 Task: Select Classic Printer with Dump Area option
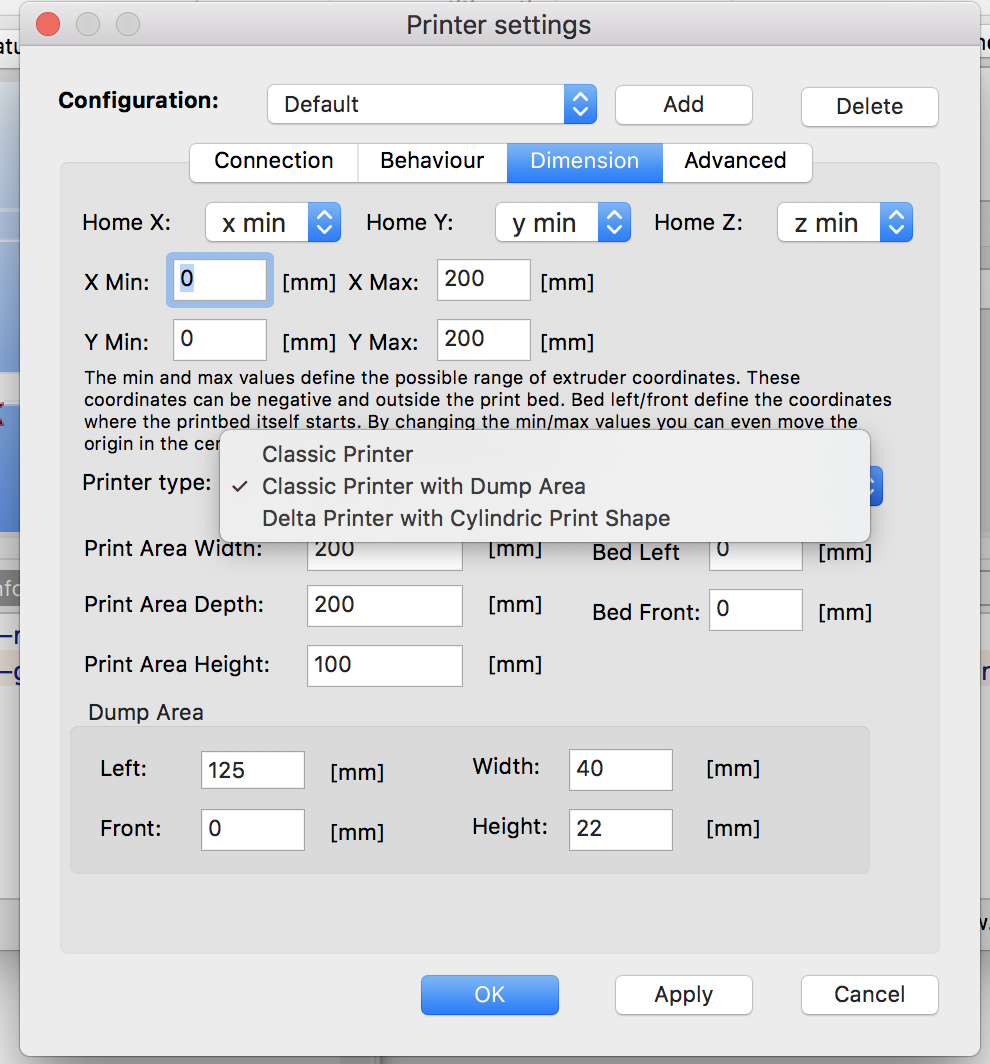pyautogui.click(x=423, y=486)
